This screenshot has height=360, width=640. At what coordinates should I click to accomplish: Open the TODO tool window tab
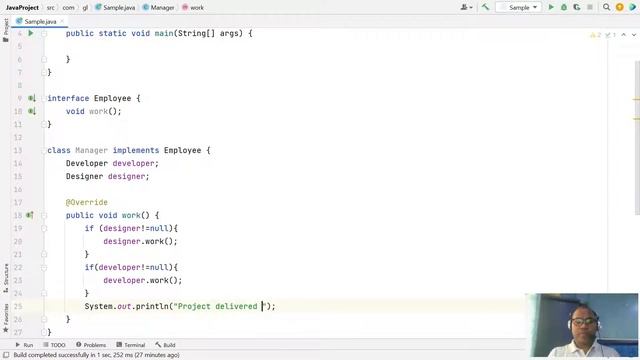pyautogui.click(x=54, y=345)
